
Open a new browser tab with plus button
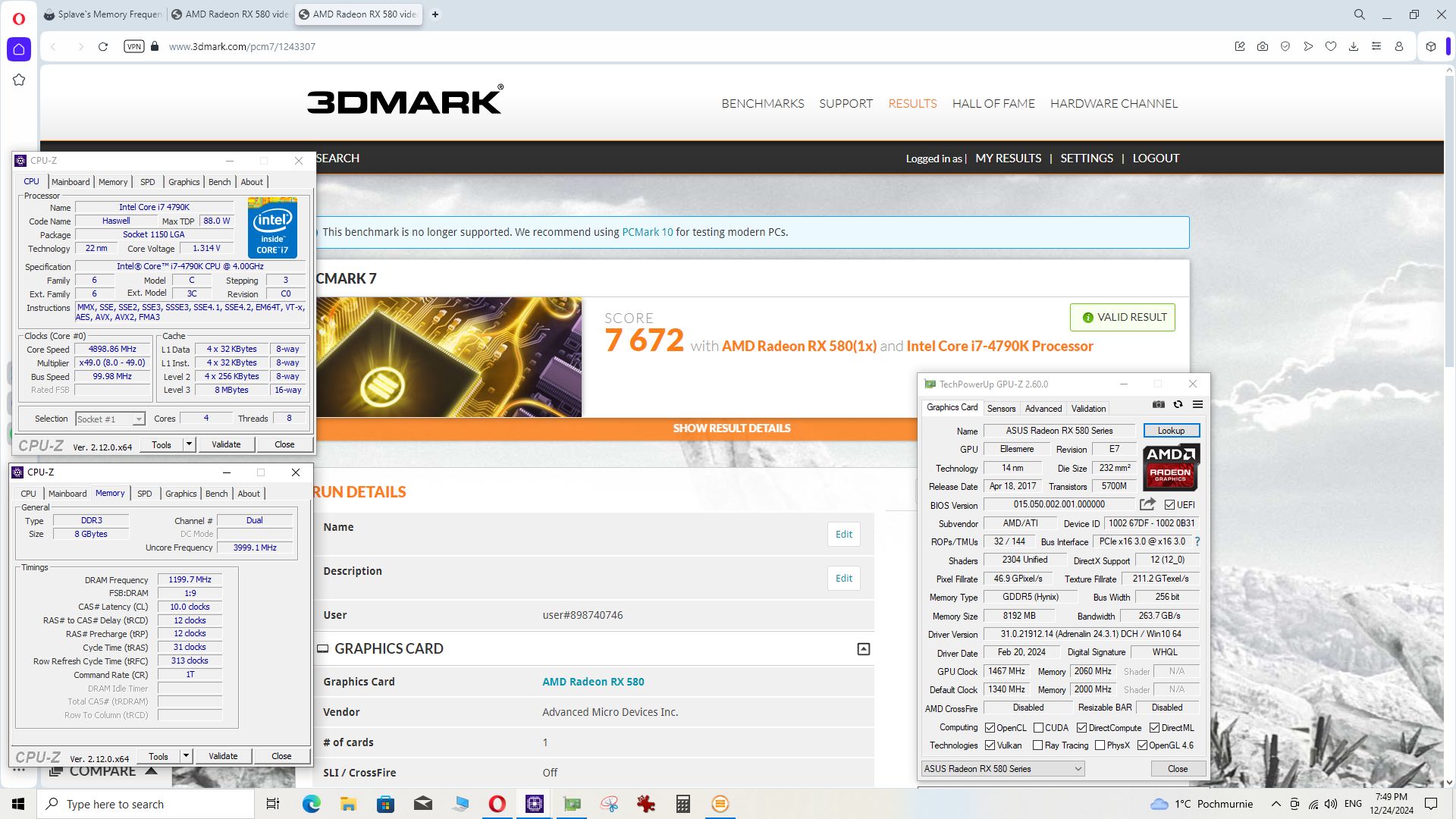[435, 14]
